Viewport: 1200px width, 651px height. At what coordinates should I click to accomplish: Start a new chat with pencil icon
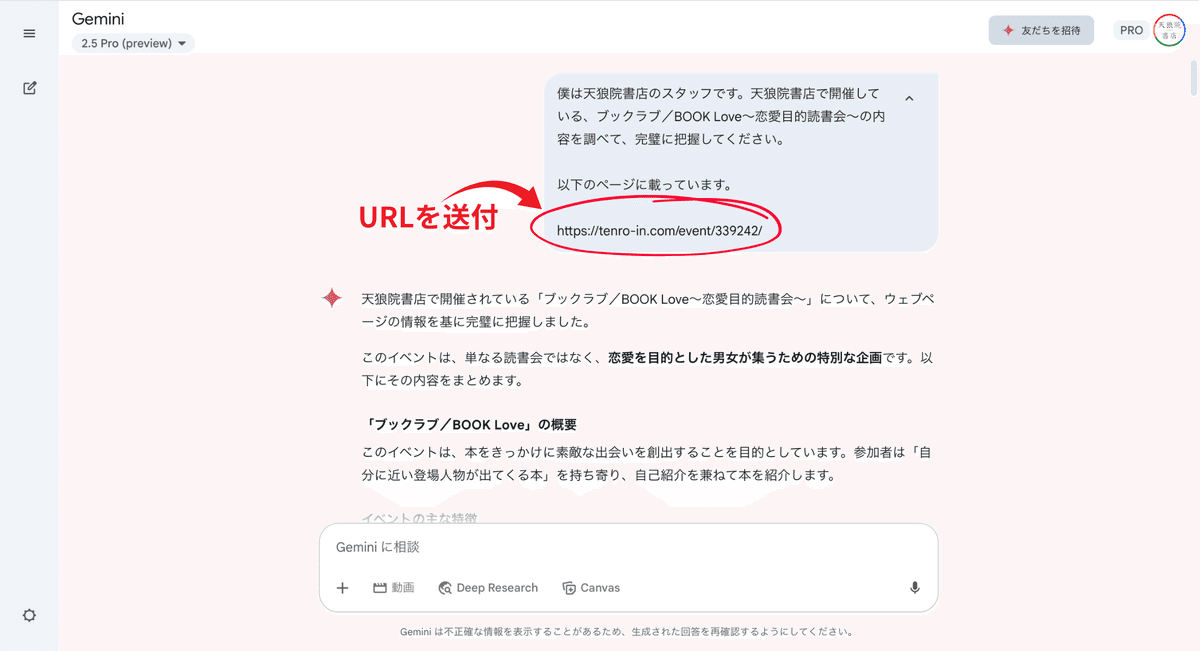[x=29, y=88]
